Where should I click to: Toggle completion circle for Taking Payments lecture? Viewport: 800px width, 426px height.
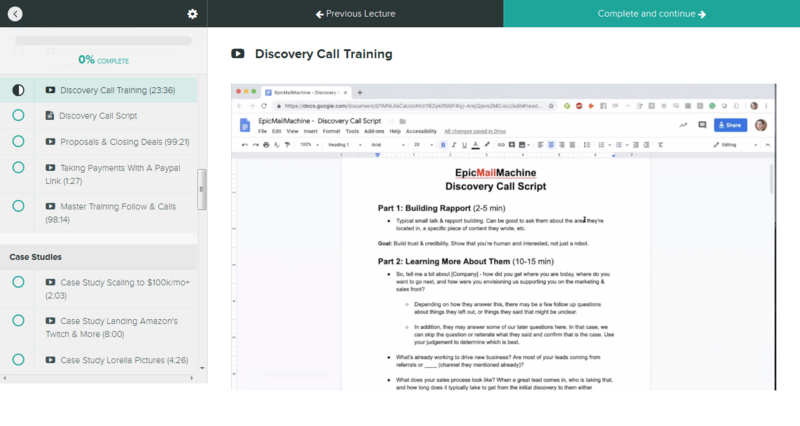point(18,167)
